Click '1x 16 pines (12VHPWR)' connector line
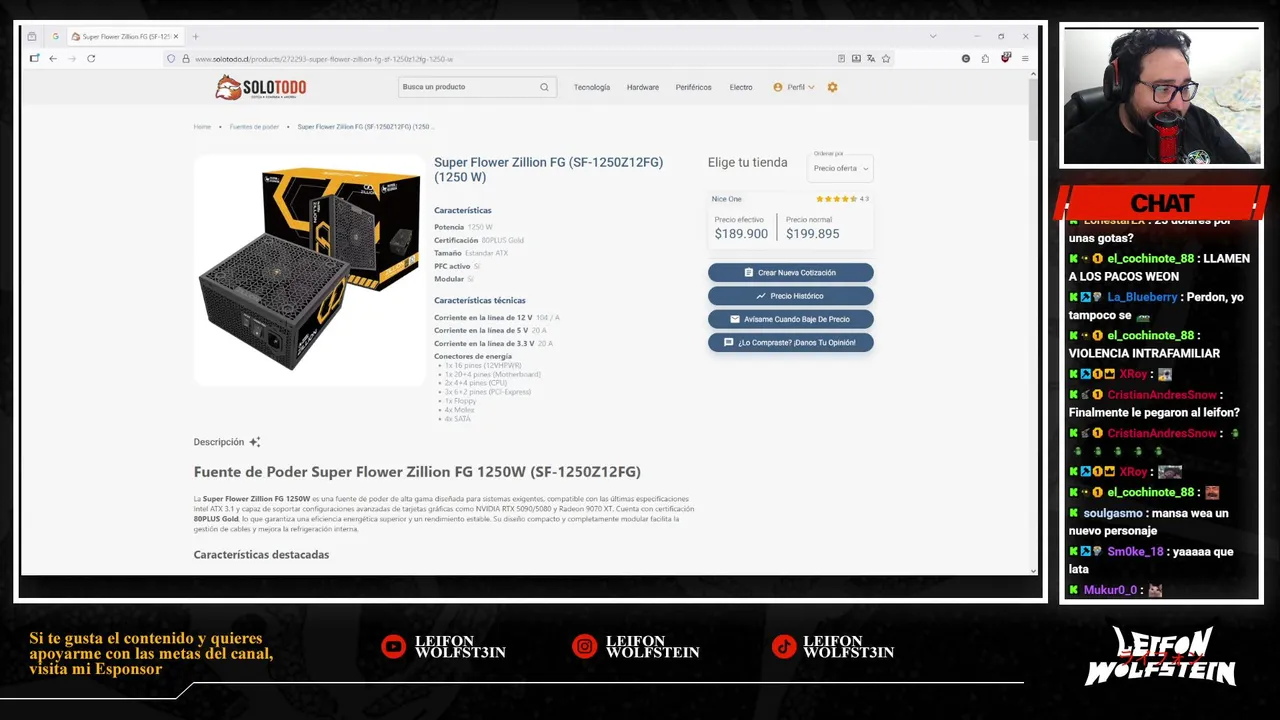The height and width of the screenshot is (720, 1280). (483, 366)
